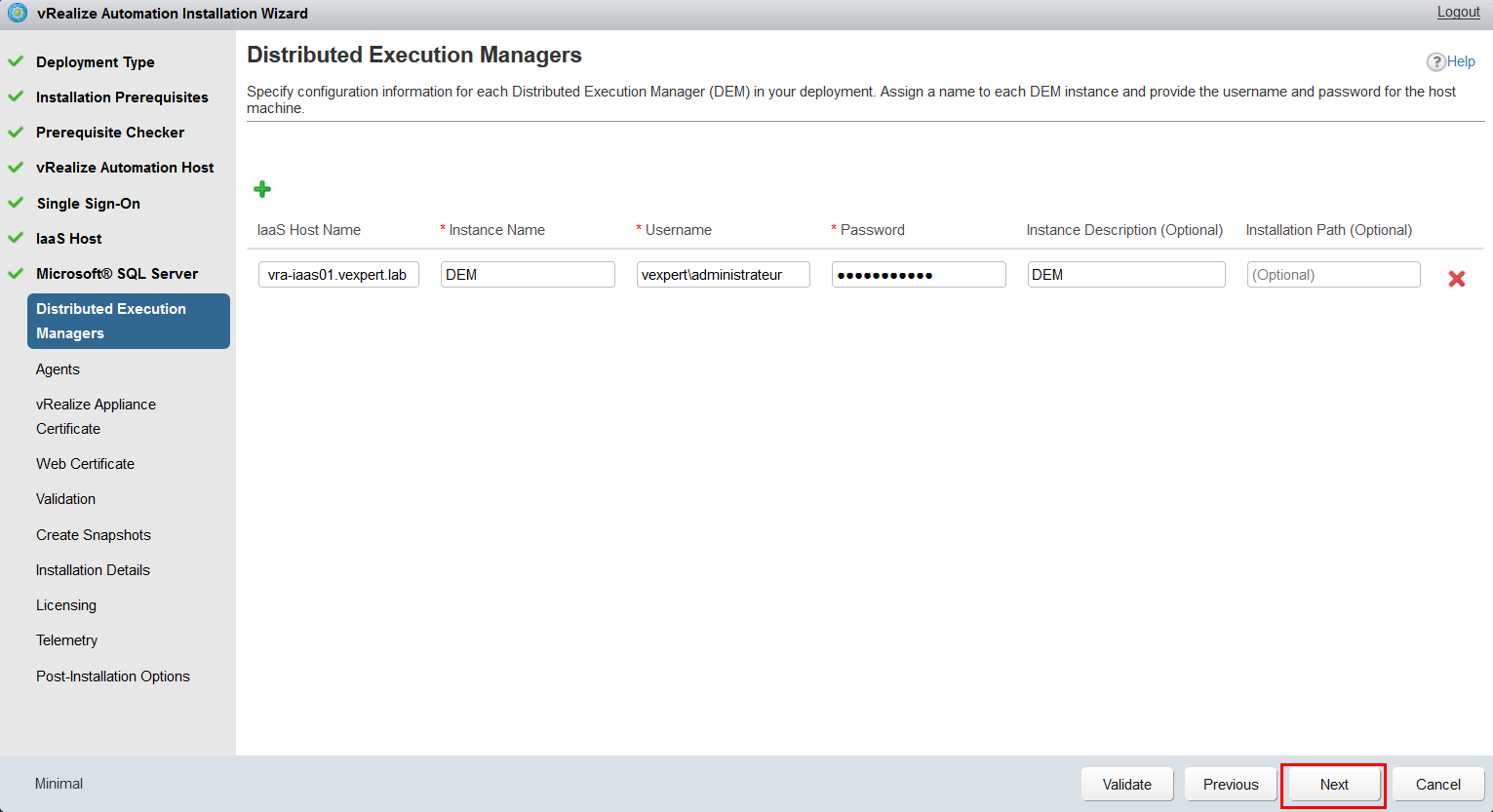Go to Licensing step
This screenshot has width=1493, height=812.
pyautogui.click(x=66, y=605)
